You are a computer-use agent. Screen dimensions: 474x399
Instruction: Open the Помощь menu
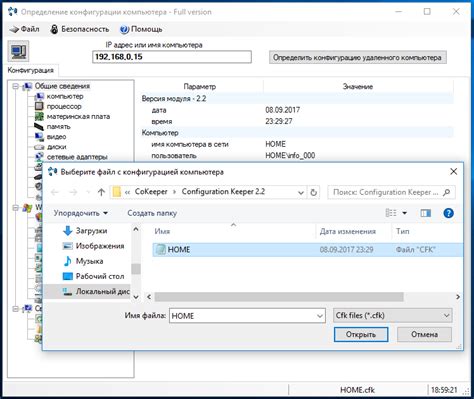click(x=141, y=29)
